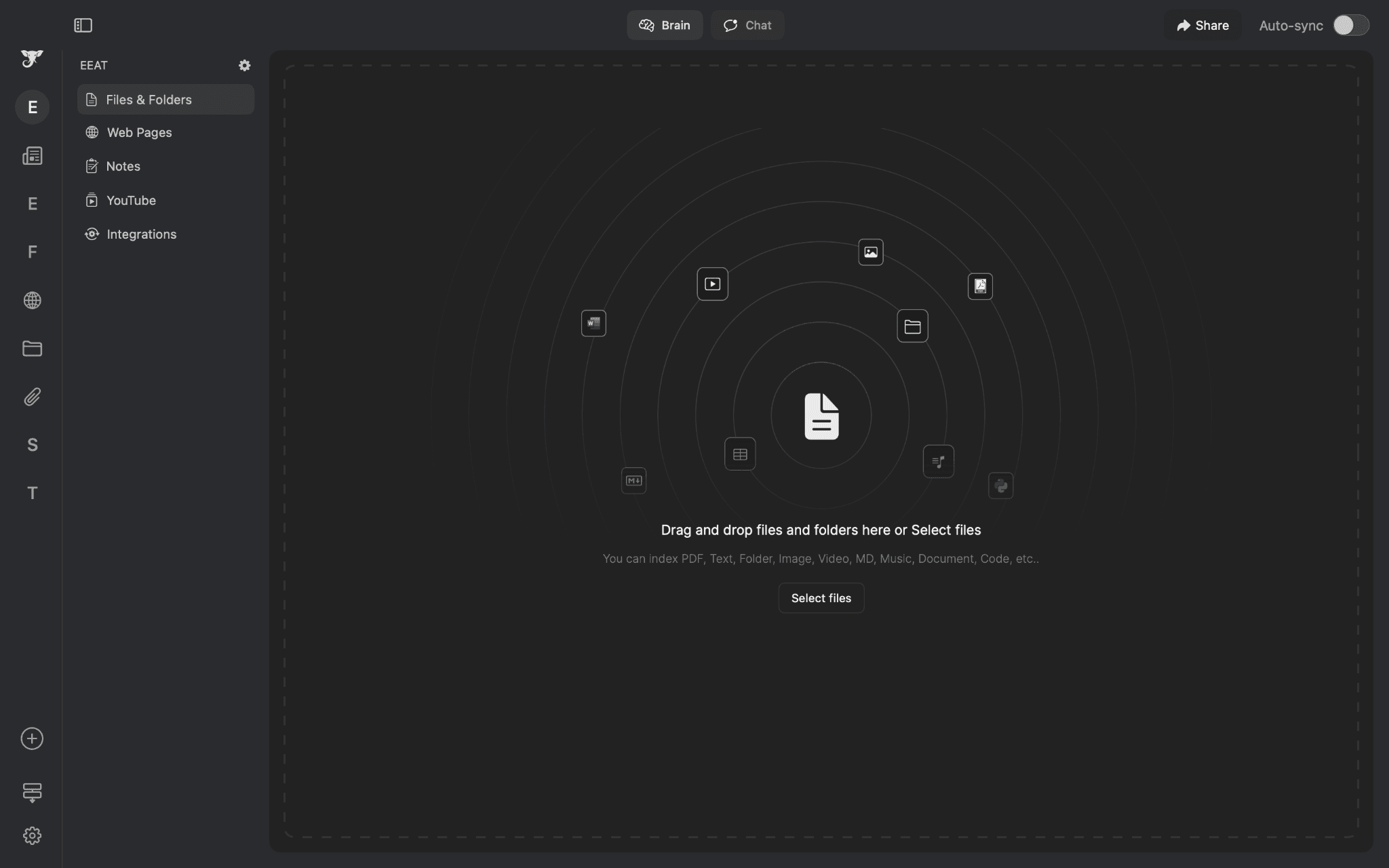Click the Elephas elephant logo
1389x868 pixels.
32,59
